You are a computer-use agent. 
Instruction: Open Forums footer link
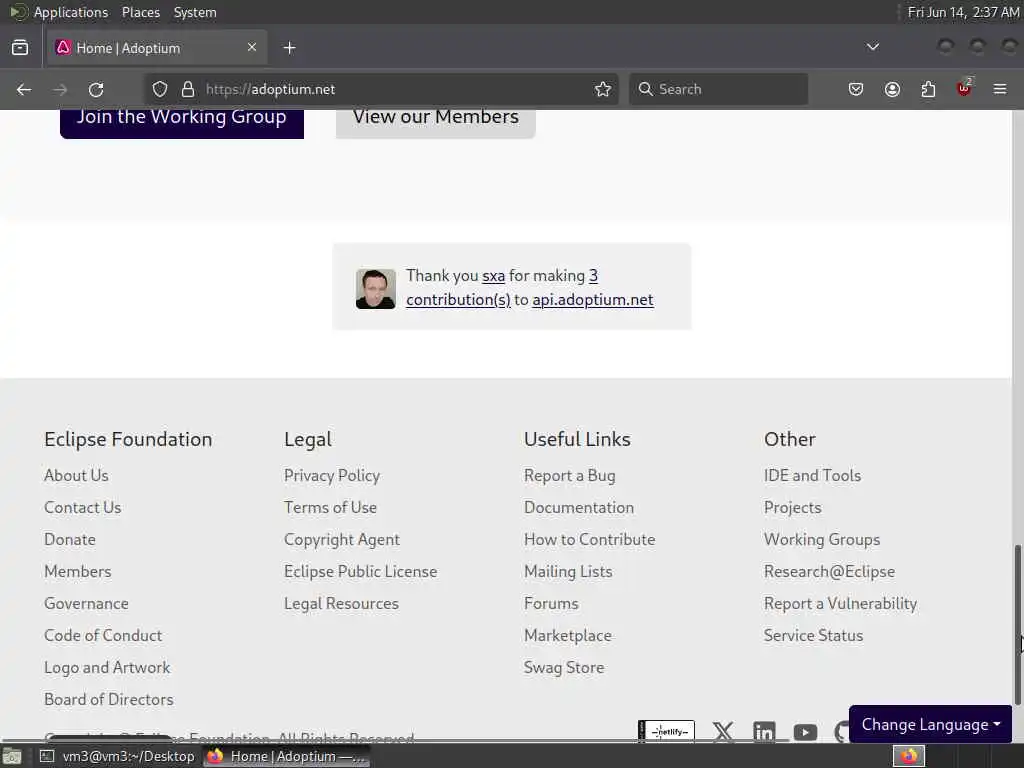(551, 603)
